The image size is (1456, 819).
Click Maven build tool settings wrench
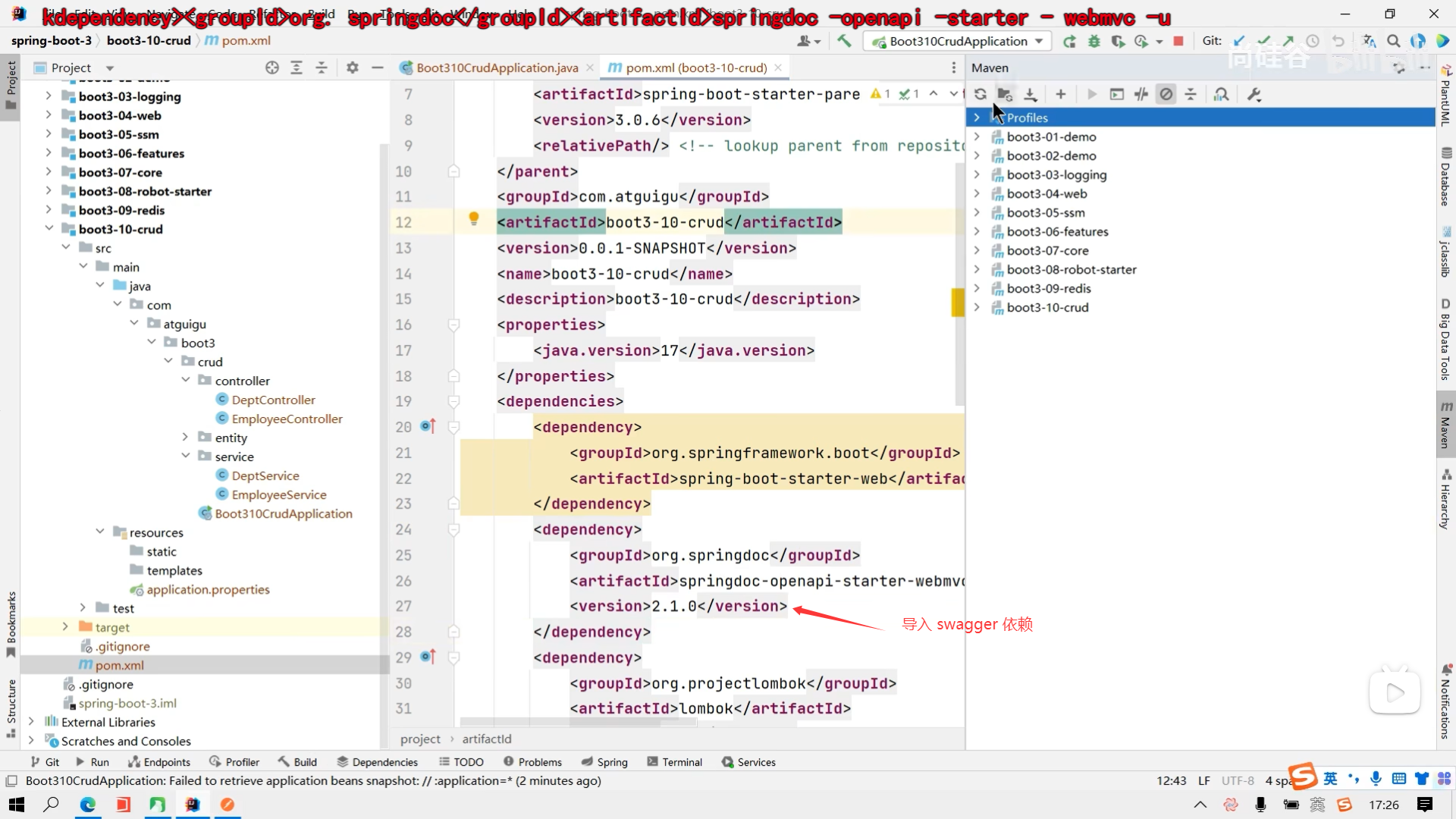click(x=1254, y=94)
